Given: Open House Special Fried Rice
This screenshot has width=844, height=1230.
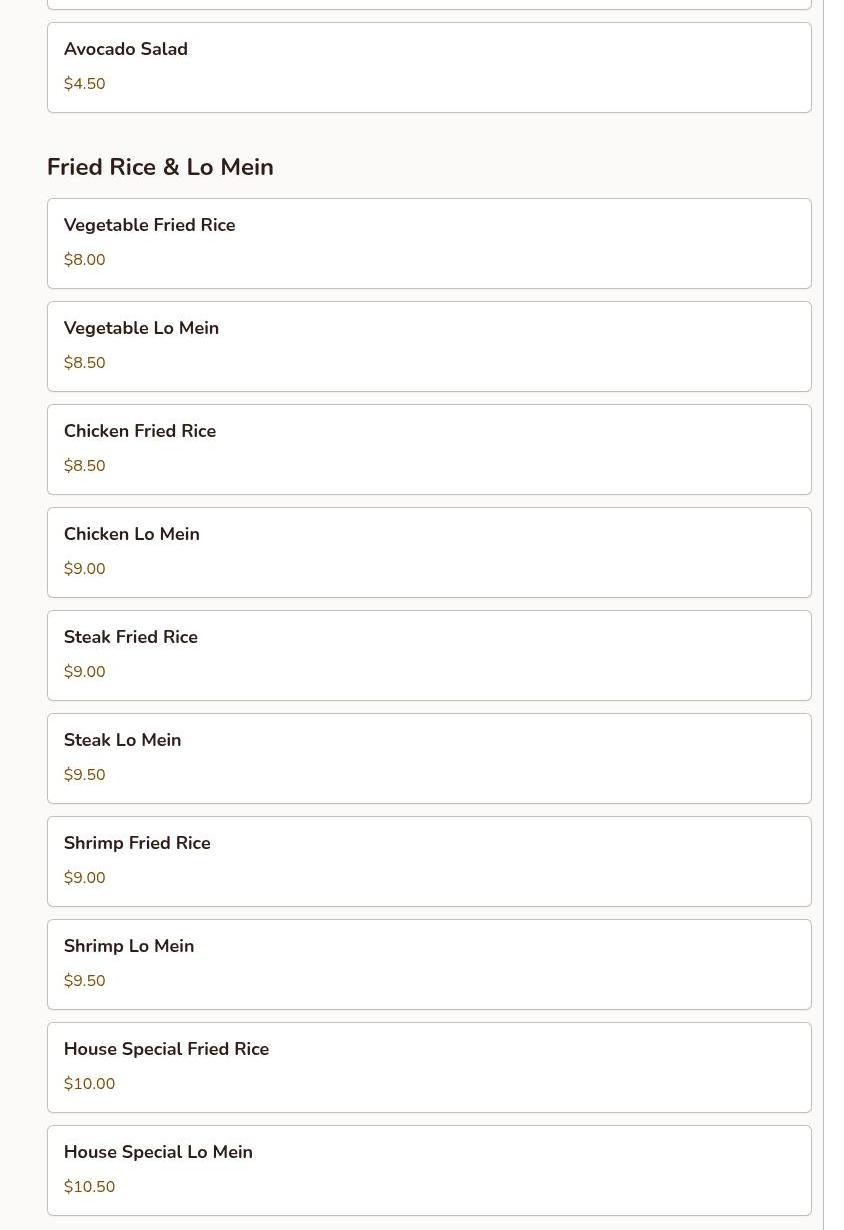Looking at the screenshot, I should coord(429,1068).
